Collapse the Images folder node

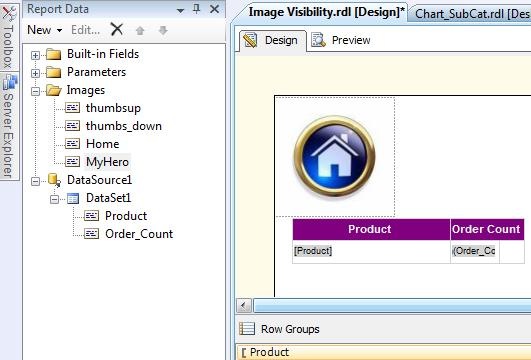tap(35, 91)
